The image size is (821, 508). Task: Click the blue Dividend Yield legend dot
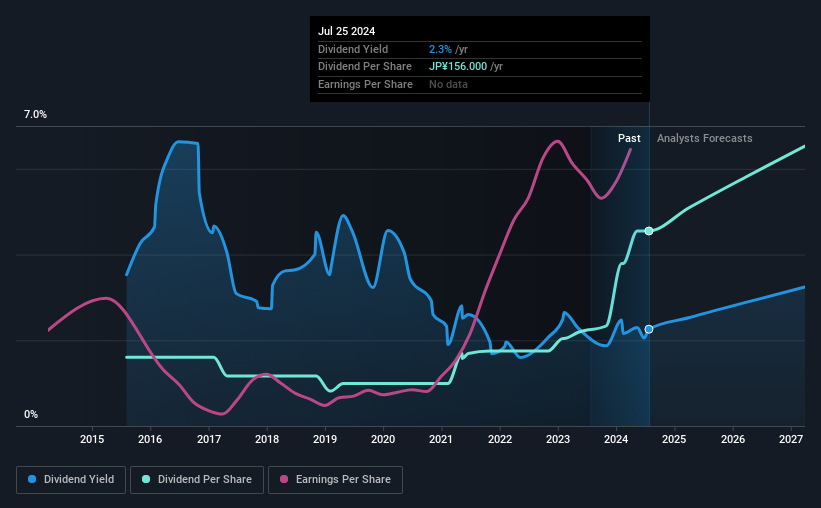click(32, 479)
